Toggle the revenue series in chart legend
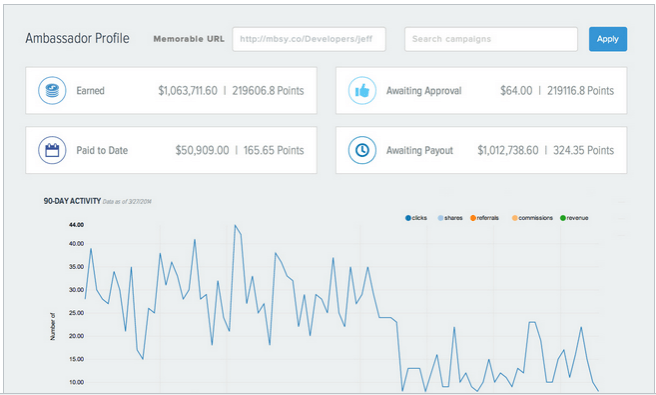 574,218
